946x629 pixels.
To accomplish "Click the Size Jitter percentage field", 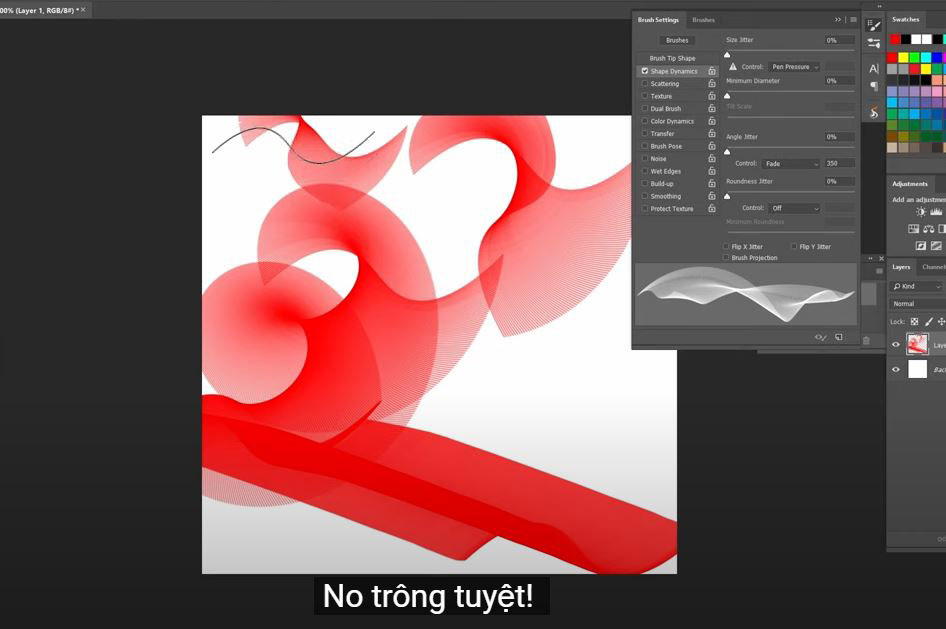I will 840,40.
